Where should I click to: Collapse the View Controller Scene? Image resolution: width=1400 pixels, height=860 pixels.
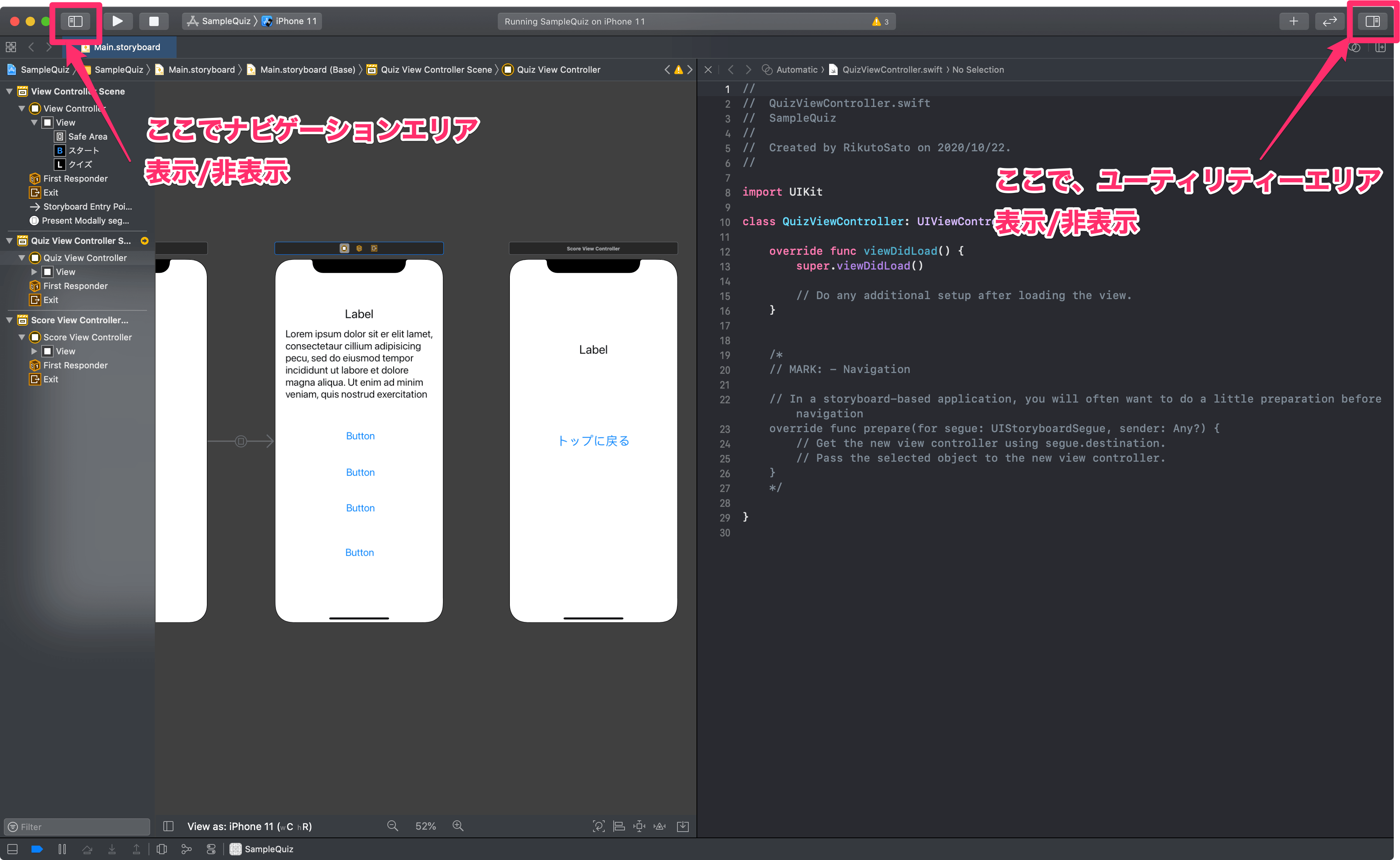[x=9, y=91]
